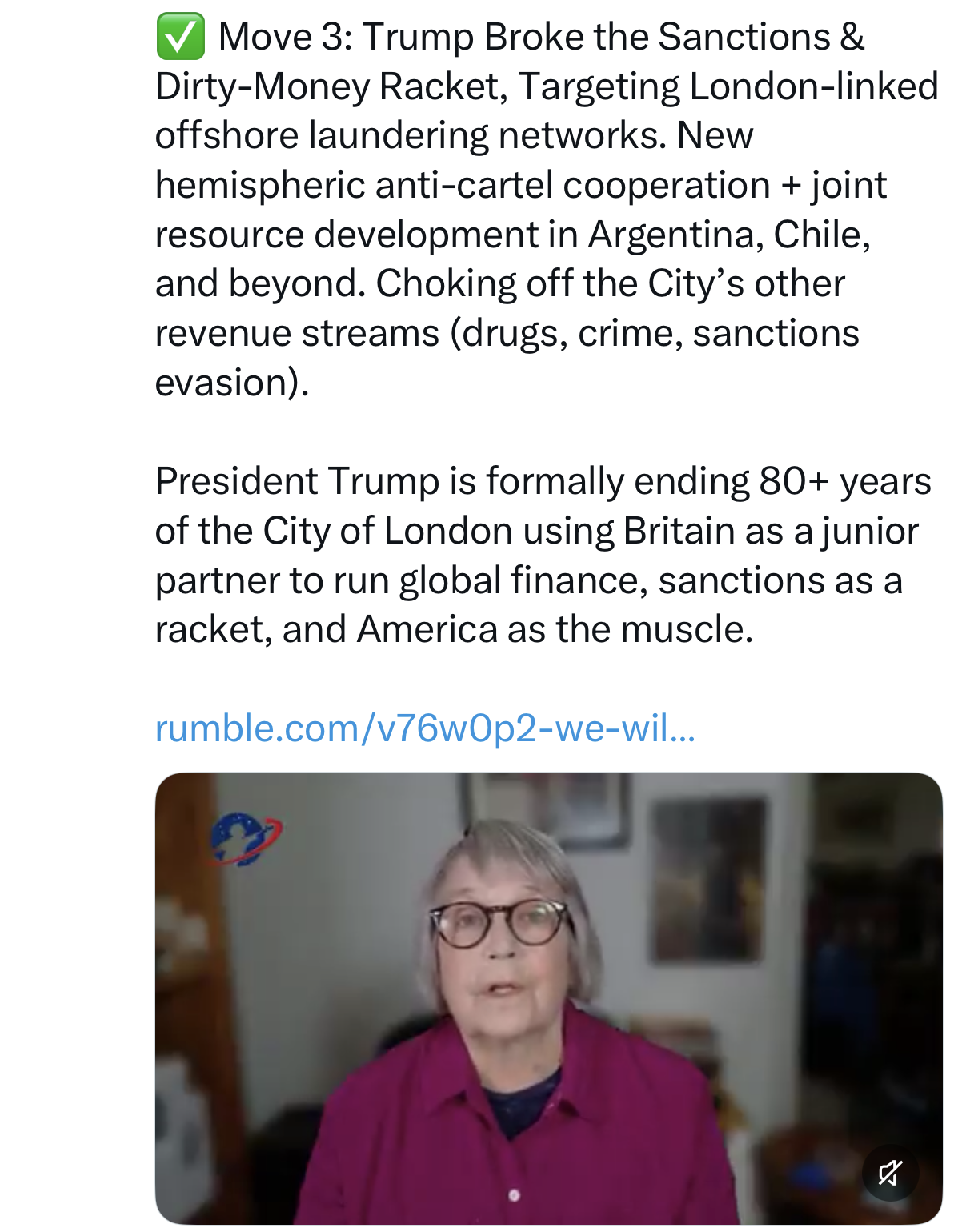The image size is (958, 1232).
Task: Unmute the video with the speaker icon
Action: (889, 1173)
